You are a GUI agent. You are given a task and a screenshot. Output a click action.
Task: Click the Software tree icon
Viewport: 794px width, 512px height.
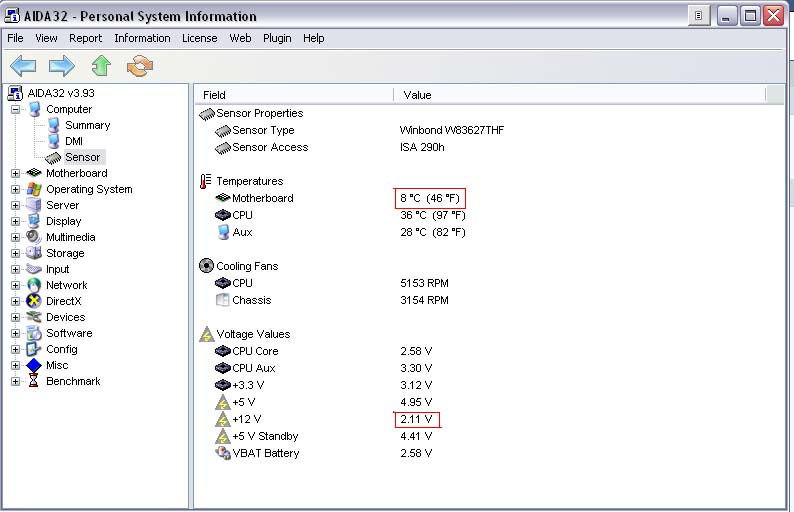(x=34, y=333)
